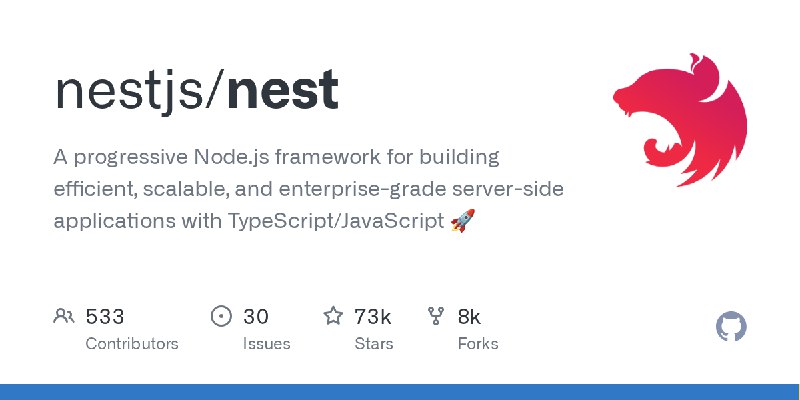Click the issues circle icon
Image resolution: width=800 pixels, height=400 pixels.
[221, 317]
